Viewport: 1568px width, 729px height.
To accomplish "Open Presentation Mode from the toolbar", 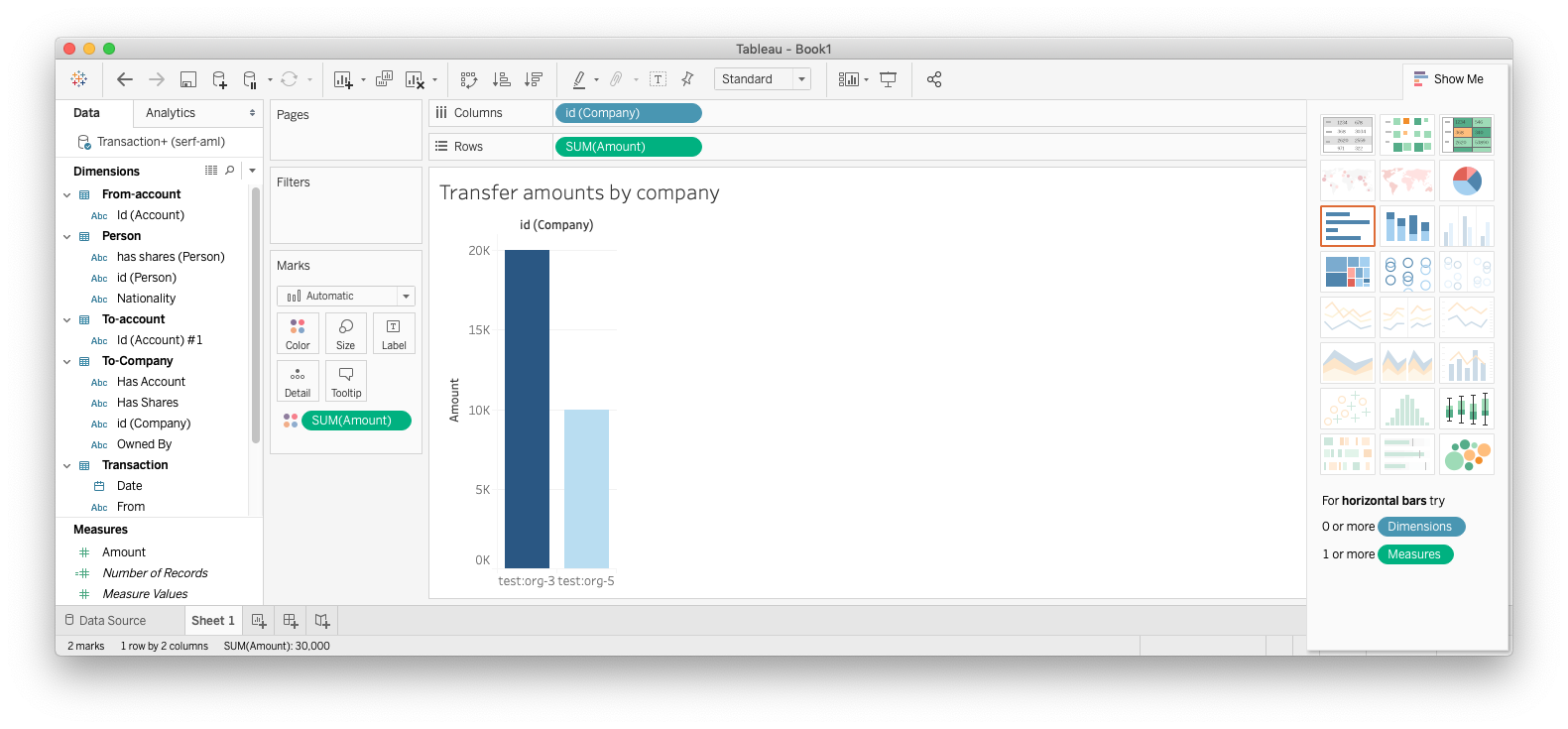I will 889,79.
